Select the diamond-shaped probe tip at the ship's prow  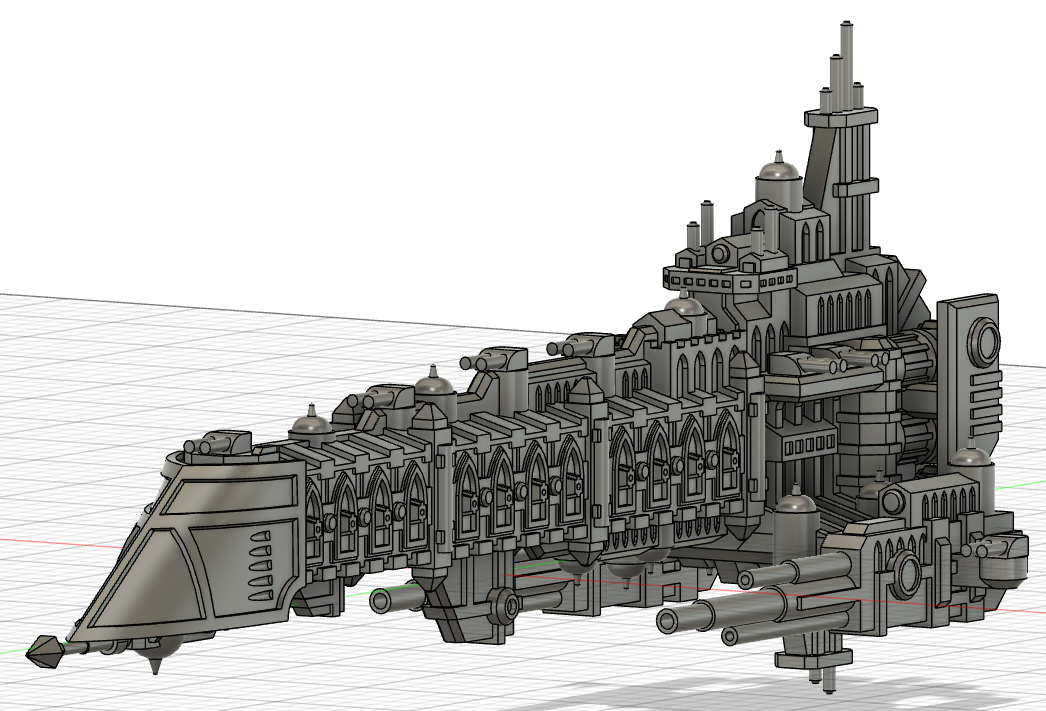click(47, 650)
